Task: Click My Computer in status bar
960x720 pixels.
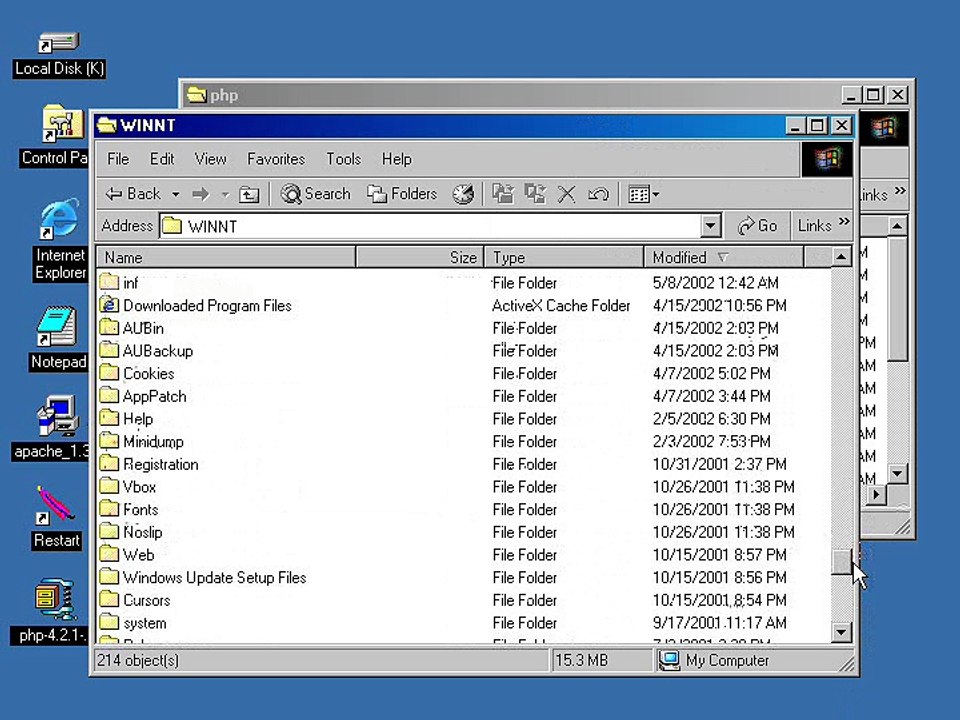Action: pyautogui.click(x=714, y=661)
